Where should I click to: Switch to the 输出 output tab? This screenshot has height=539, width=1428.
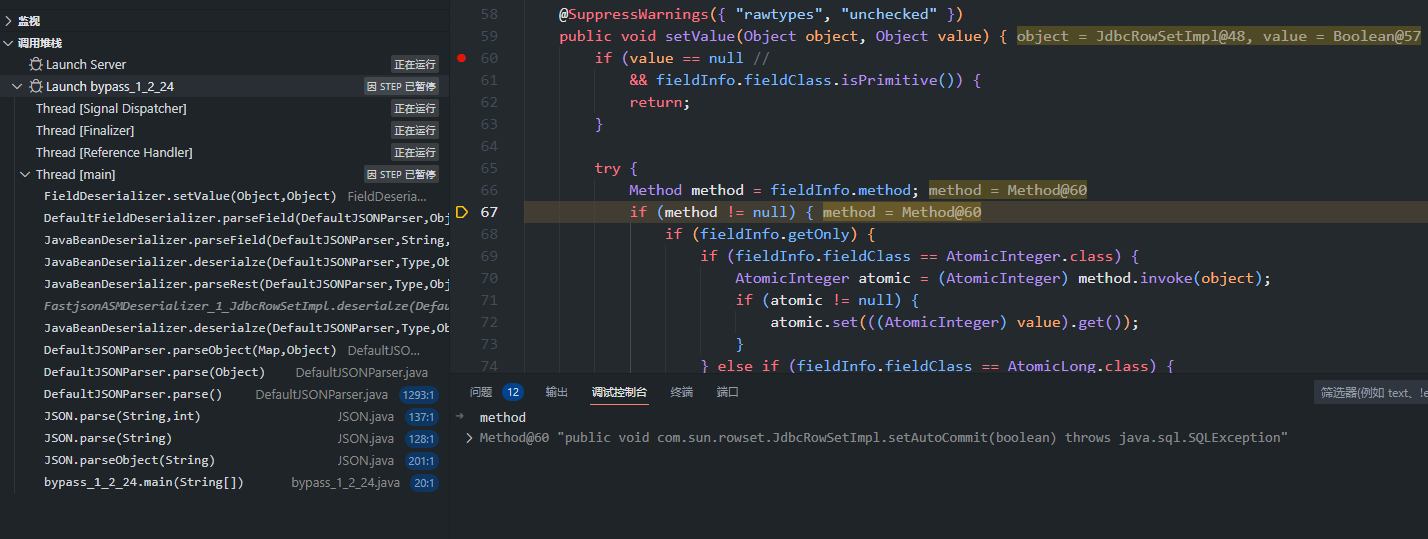tap(556, 392)
